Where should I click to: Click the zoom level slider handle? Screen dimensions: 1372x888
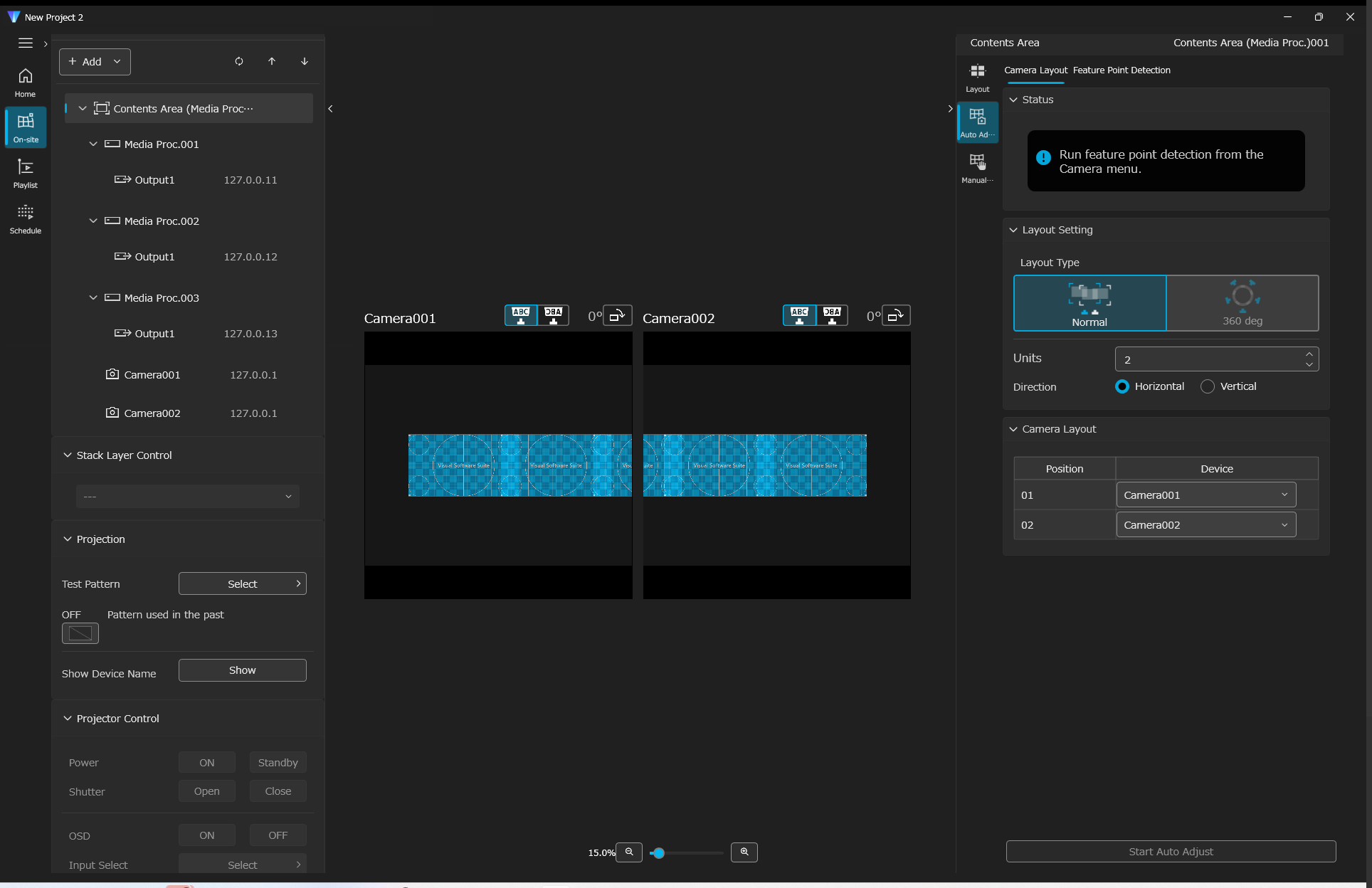[659, 852]
